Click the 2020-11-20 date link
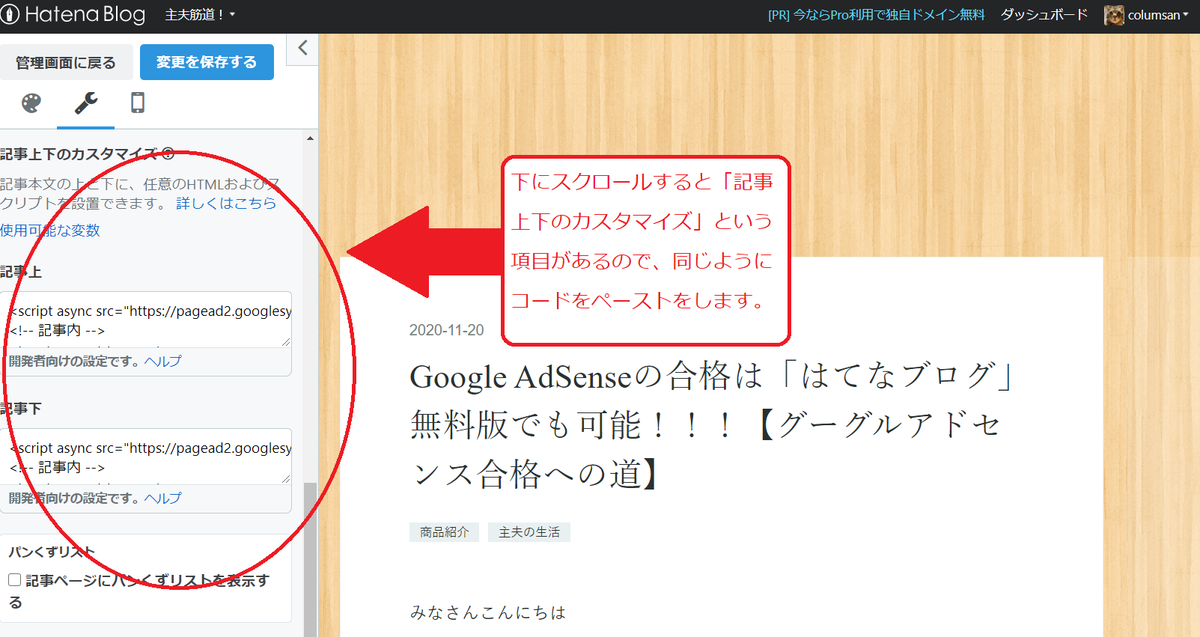Screen dimensions: 1200x637 click(x=446, y=331)
